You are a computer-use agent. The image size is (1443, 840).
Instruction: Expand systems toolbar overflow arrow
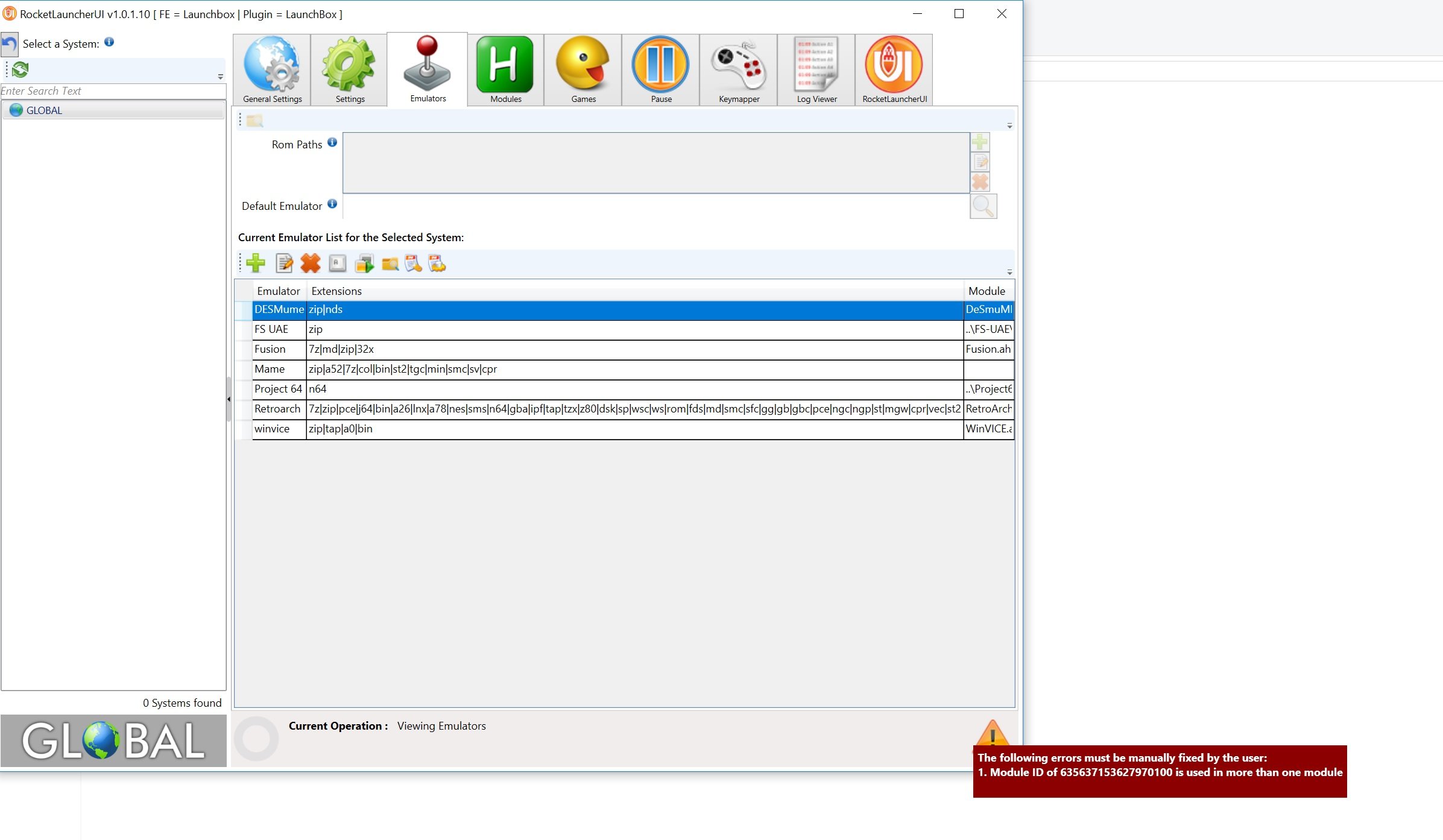tap(221, 77)
